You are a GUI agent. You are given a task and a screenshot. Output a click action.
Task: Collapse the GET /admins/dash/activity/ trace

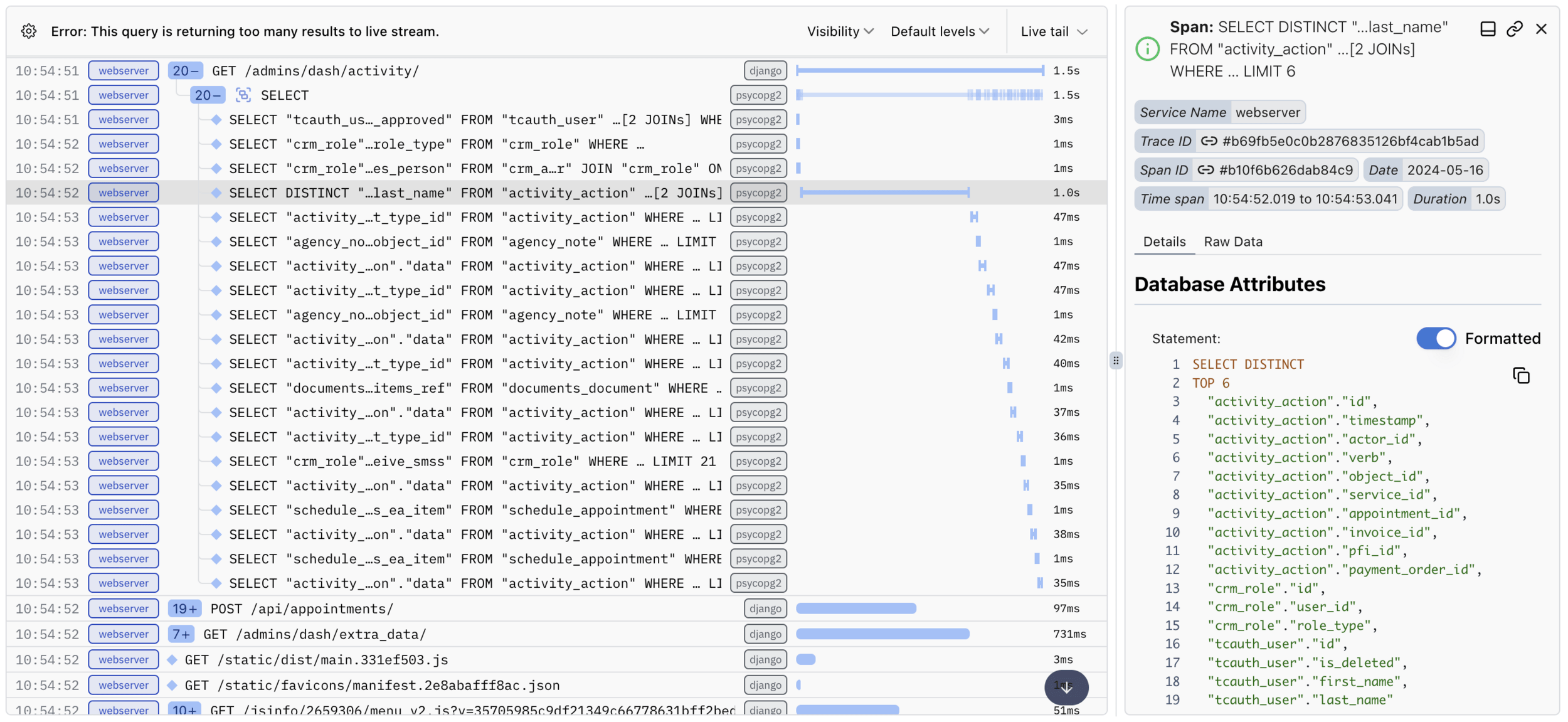click(185, 71)
